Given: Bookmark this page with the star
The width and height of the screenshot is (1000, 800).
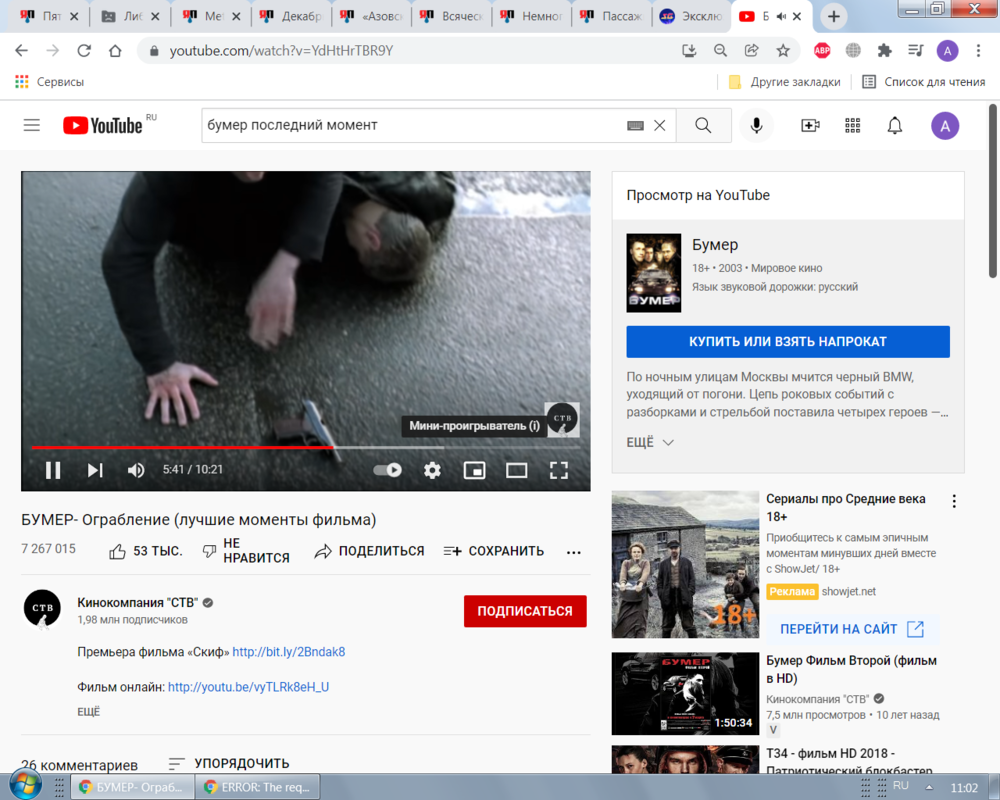Looking at the screenshot, I should (783, 51).
